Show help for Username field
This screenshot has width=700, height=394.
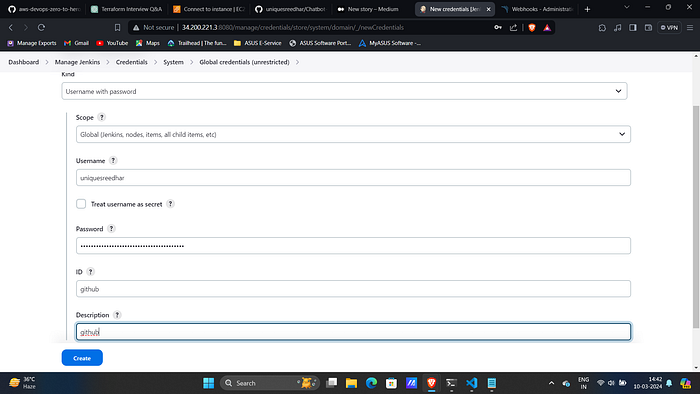click(113, 161)
